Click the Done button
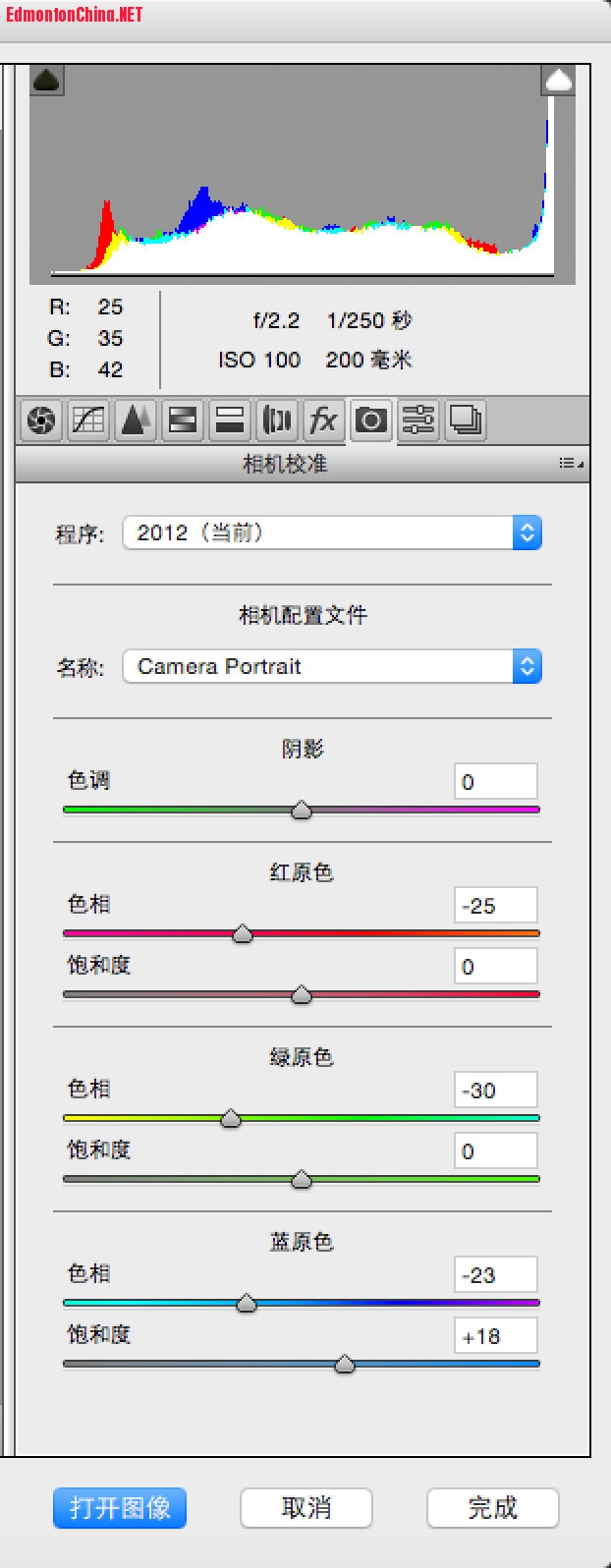The image size is (611, 1568). click(x=492, y=1507)
